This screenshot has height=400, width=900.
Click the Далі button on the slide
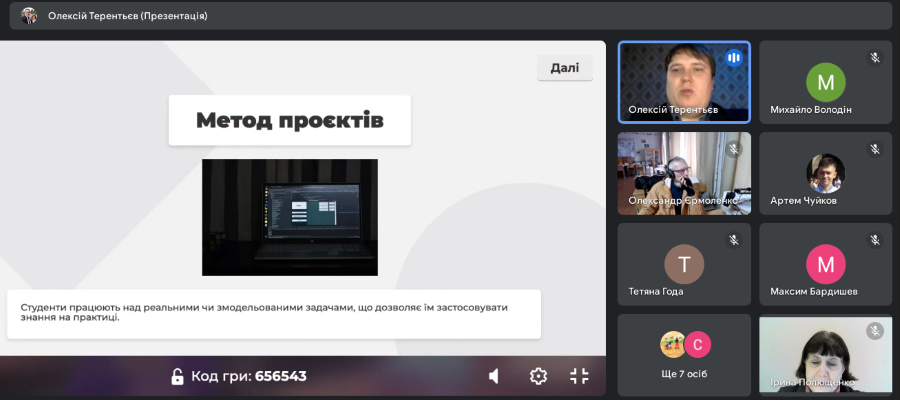click(565, 68)
